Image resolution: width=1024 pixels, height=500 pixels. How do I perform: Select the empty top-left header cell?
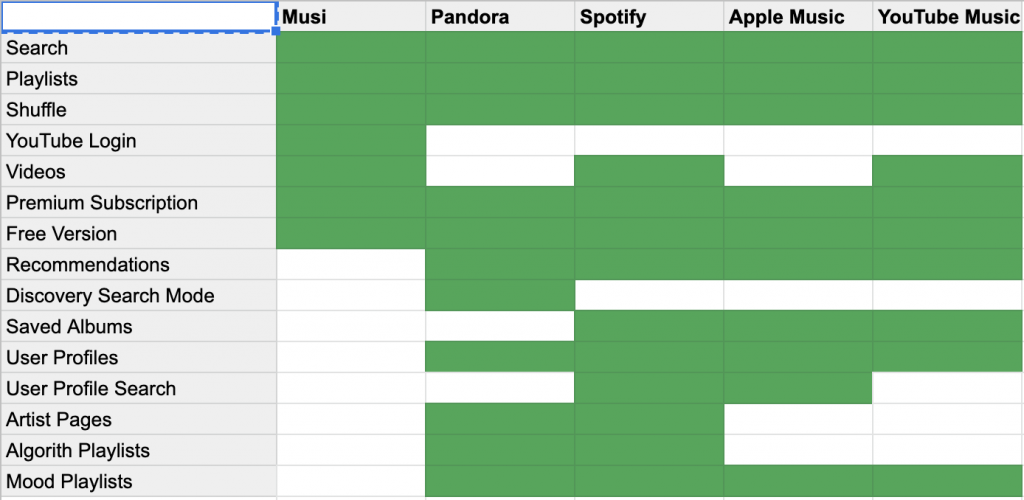138,16
